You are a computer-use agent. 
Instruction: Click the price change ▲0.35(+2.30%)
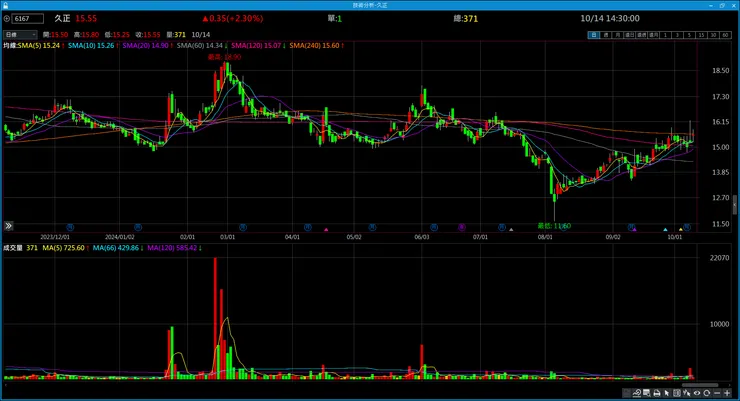(x=233, y=18)
